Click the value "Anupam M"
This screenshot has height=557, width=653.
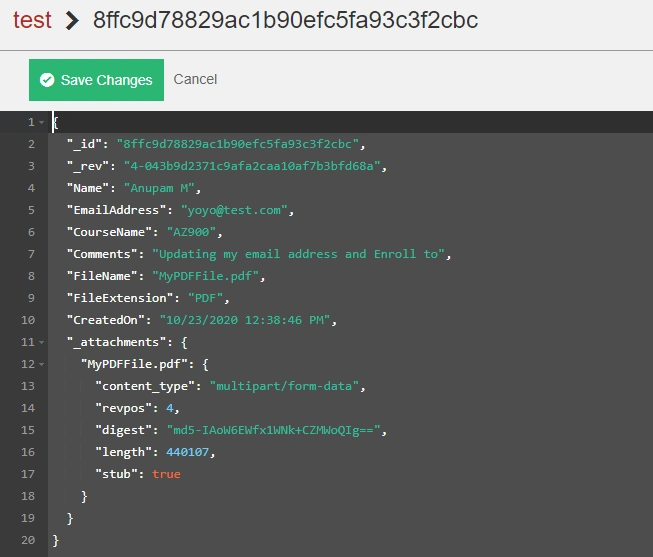tap(160, 188)
